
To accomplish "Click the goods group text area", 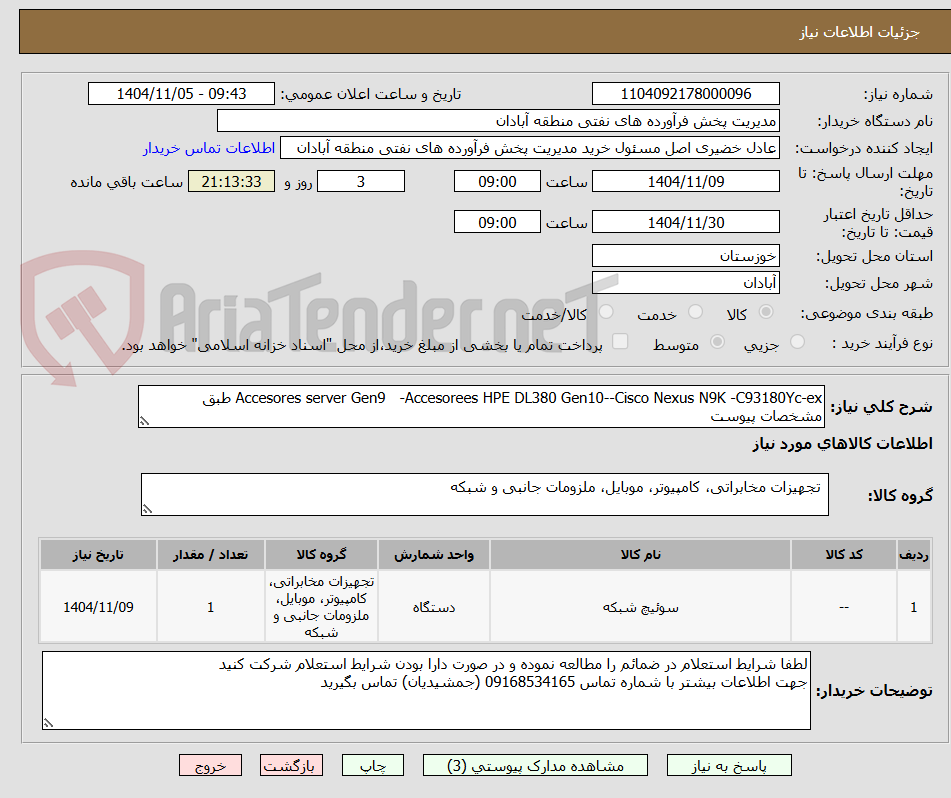I will click(485, 495).
